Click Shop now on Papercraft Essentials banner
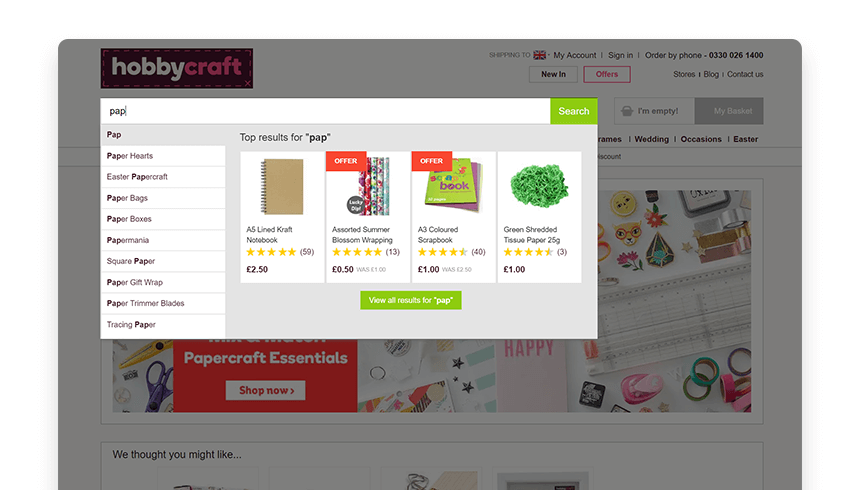 click(265, 391)
